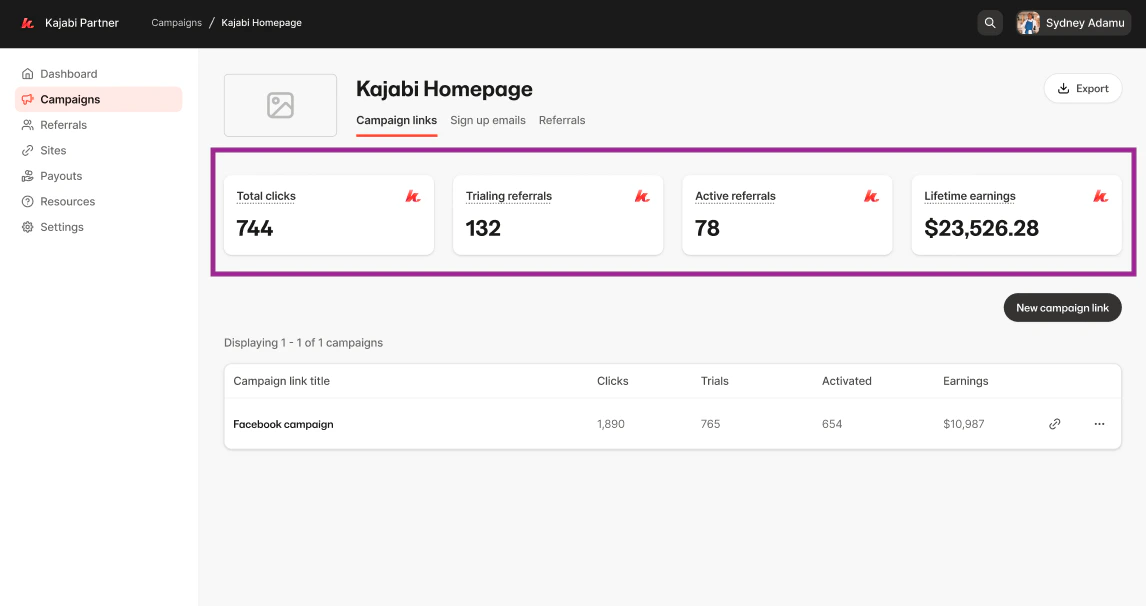Viewport: 1146px width, 606px height.
Task: Click the Active referrals label
Action: coord(735,196)
